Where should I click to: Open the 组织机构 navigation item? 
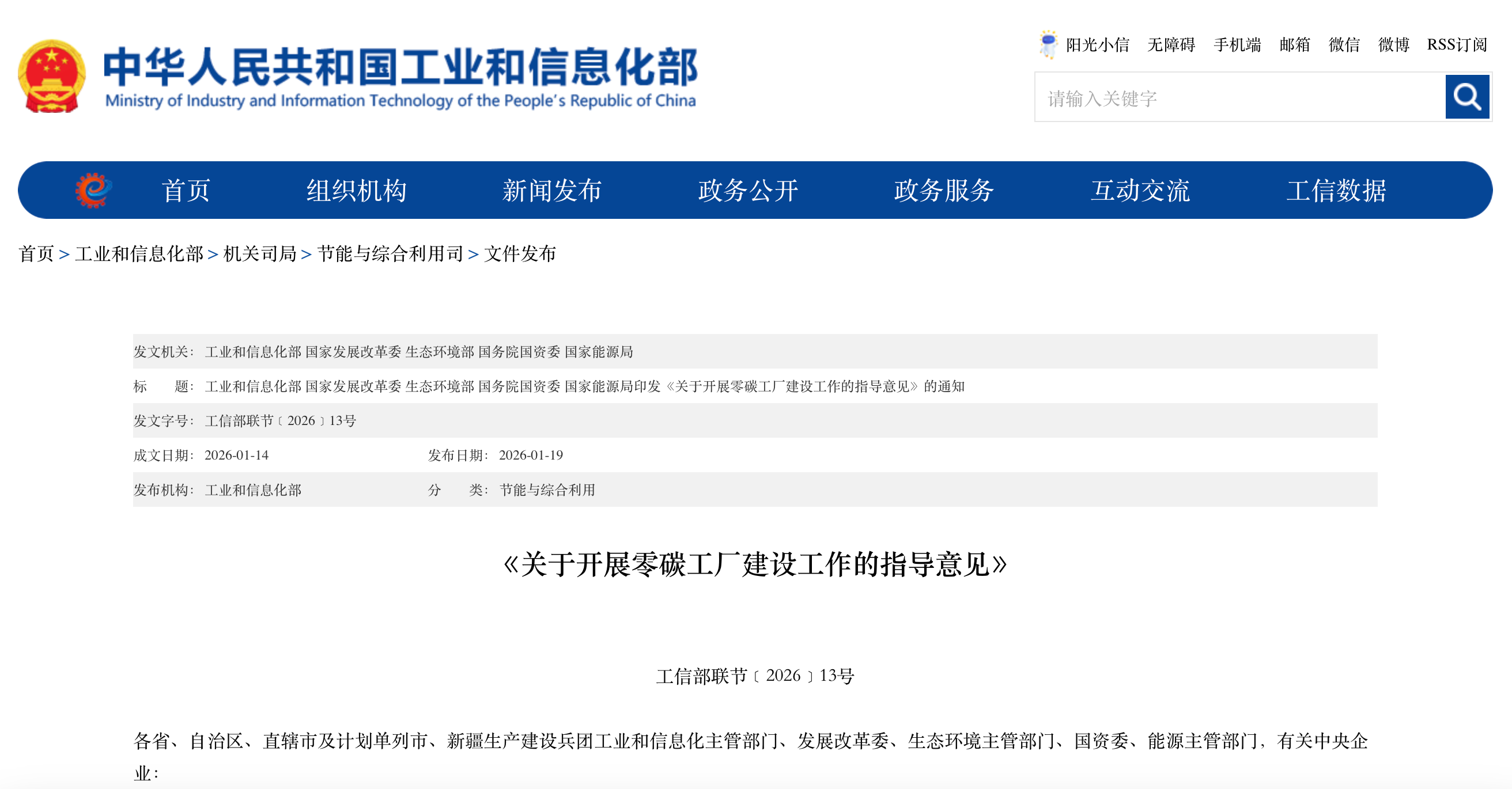tap(356, 191)
